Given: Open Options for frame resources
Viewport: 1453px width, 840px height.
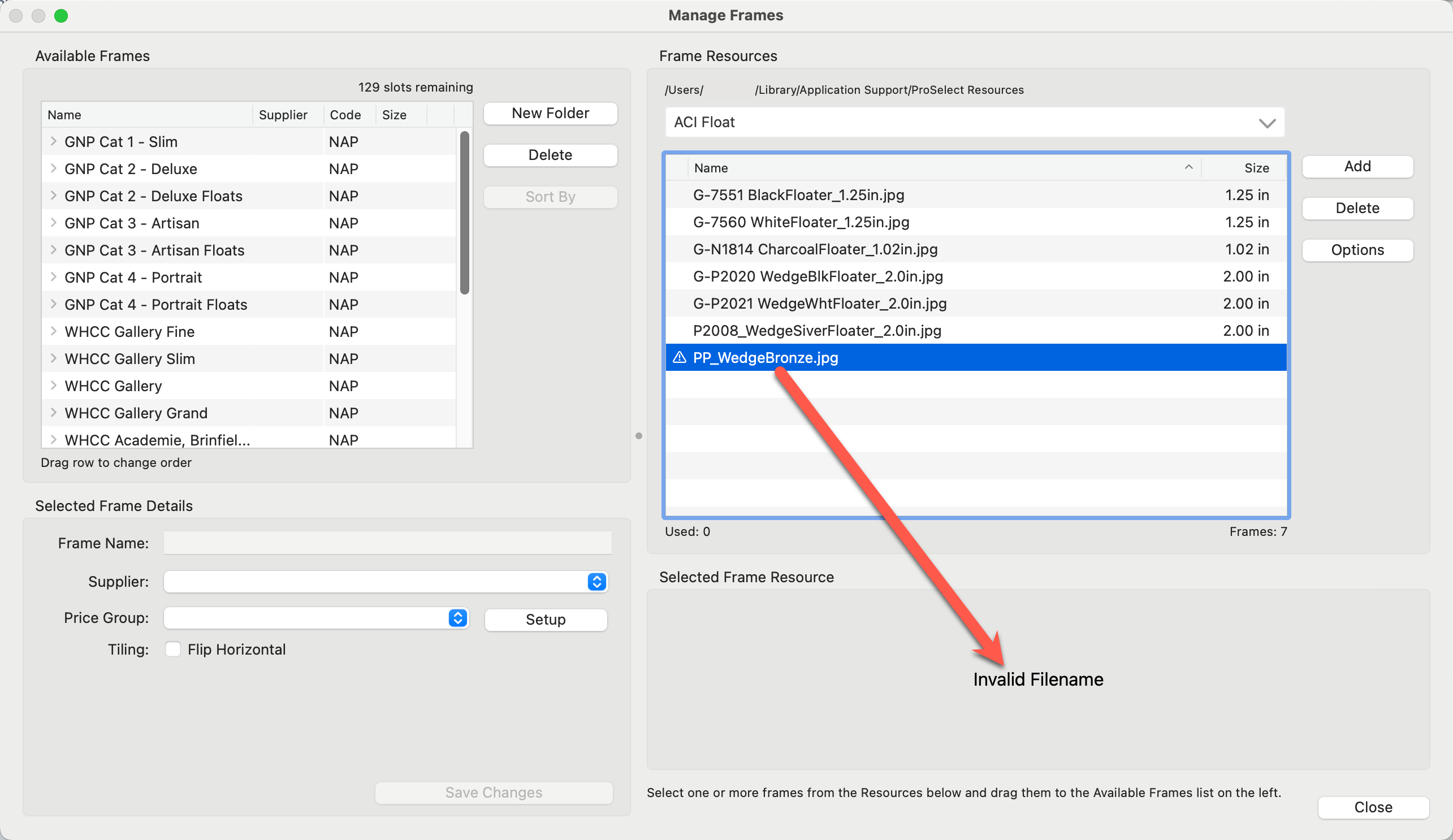Looking at the screenshot, I should [1357, 250].
